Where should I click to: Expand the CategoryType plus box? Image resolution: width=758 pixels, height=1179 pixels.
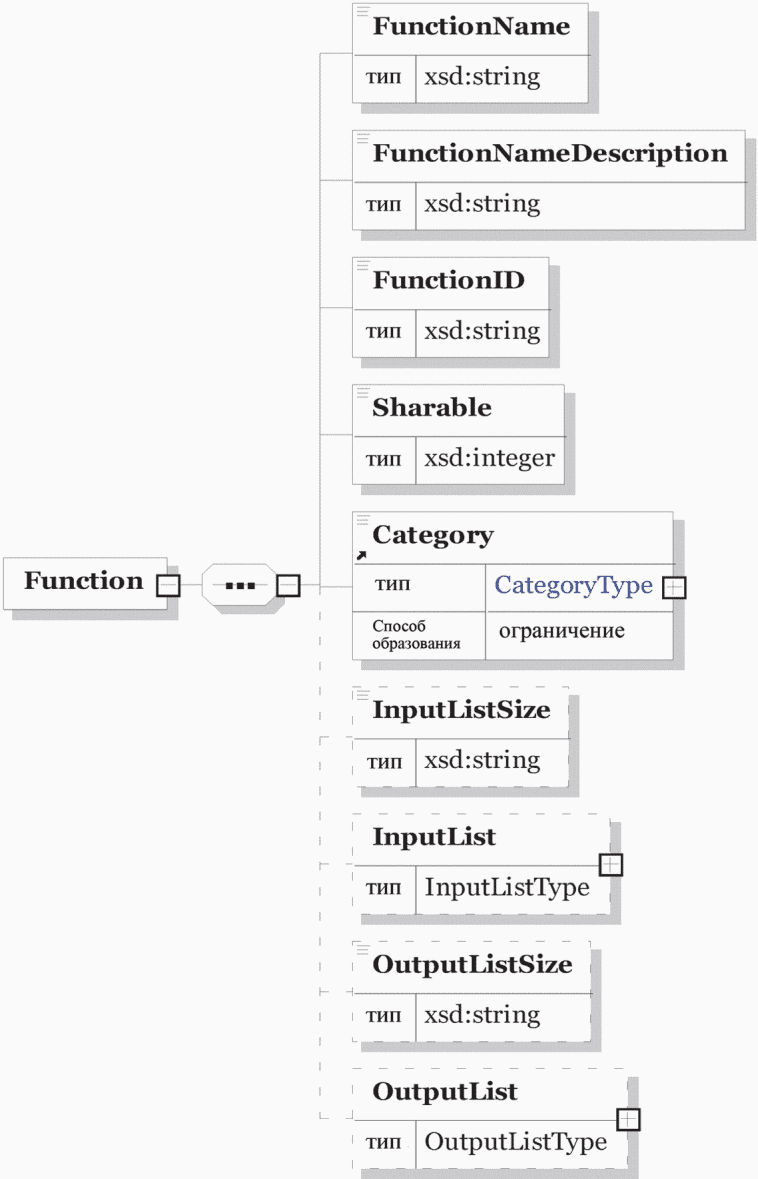click(674, 587)
